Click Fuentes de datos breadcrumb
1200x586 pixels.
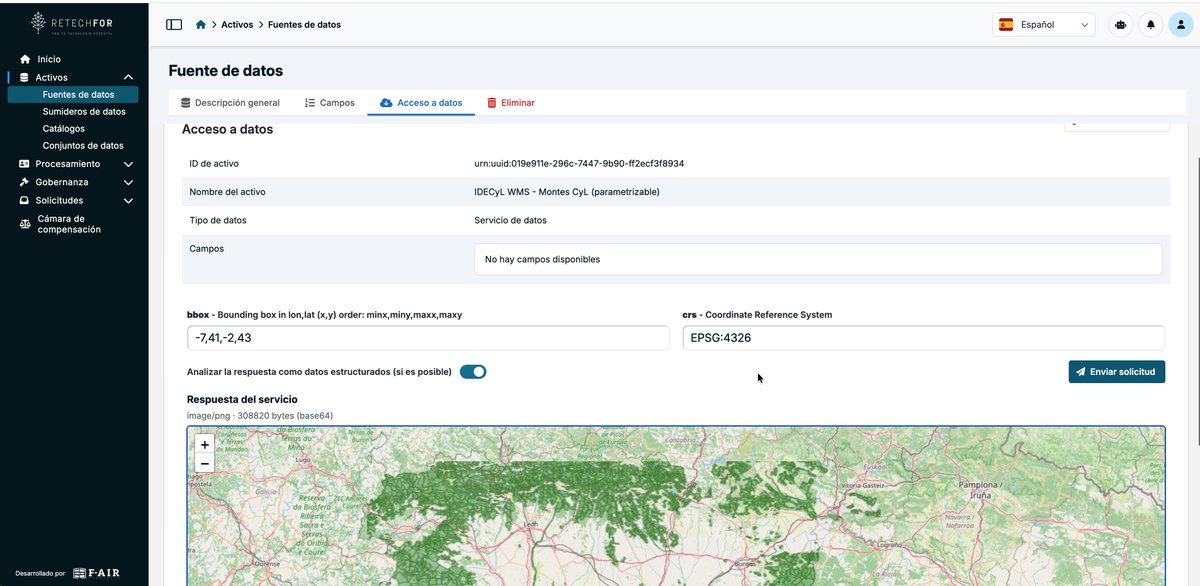(x=304, y=24)
